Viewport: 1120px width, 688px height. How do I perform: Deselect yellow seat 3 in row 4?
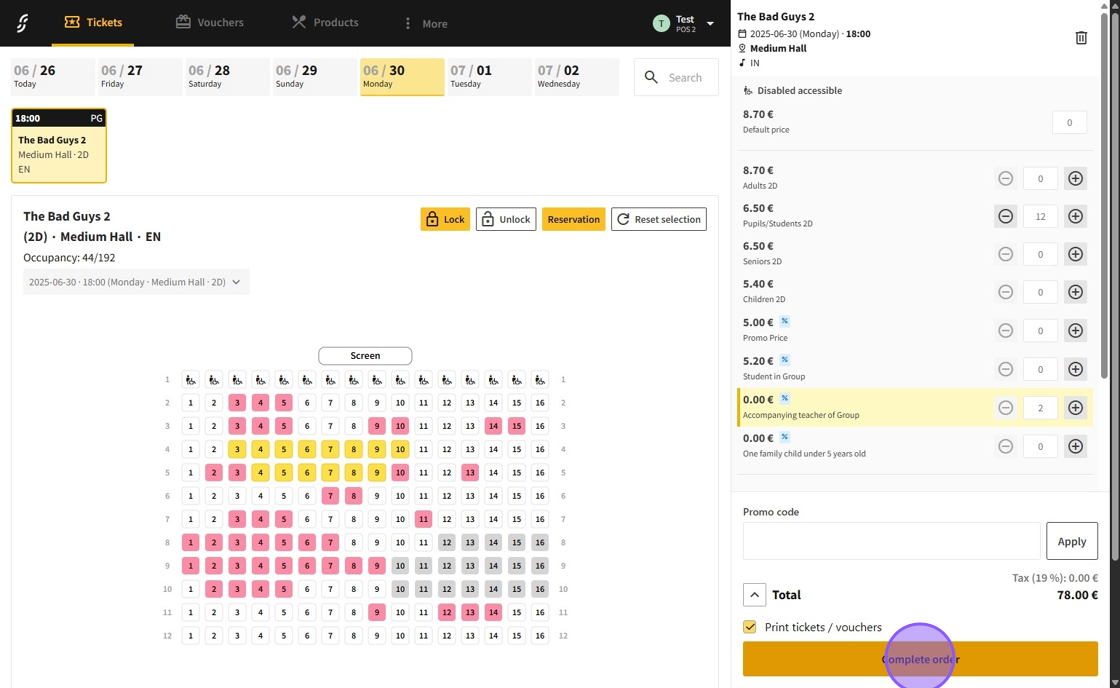pyautogui.click(x=237, y=449)
